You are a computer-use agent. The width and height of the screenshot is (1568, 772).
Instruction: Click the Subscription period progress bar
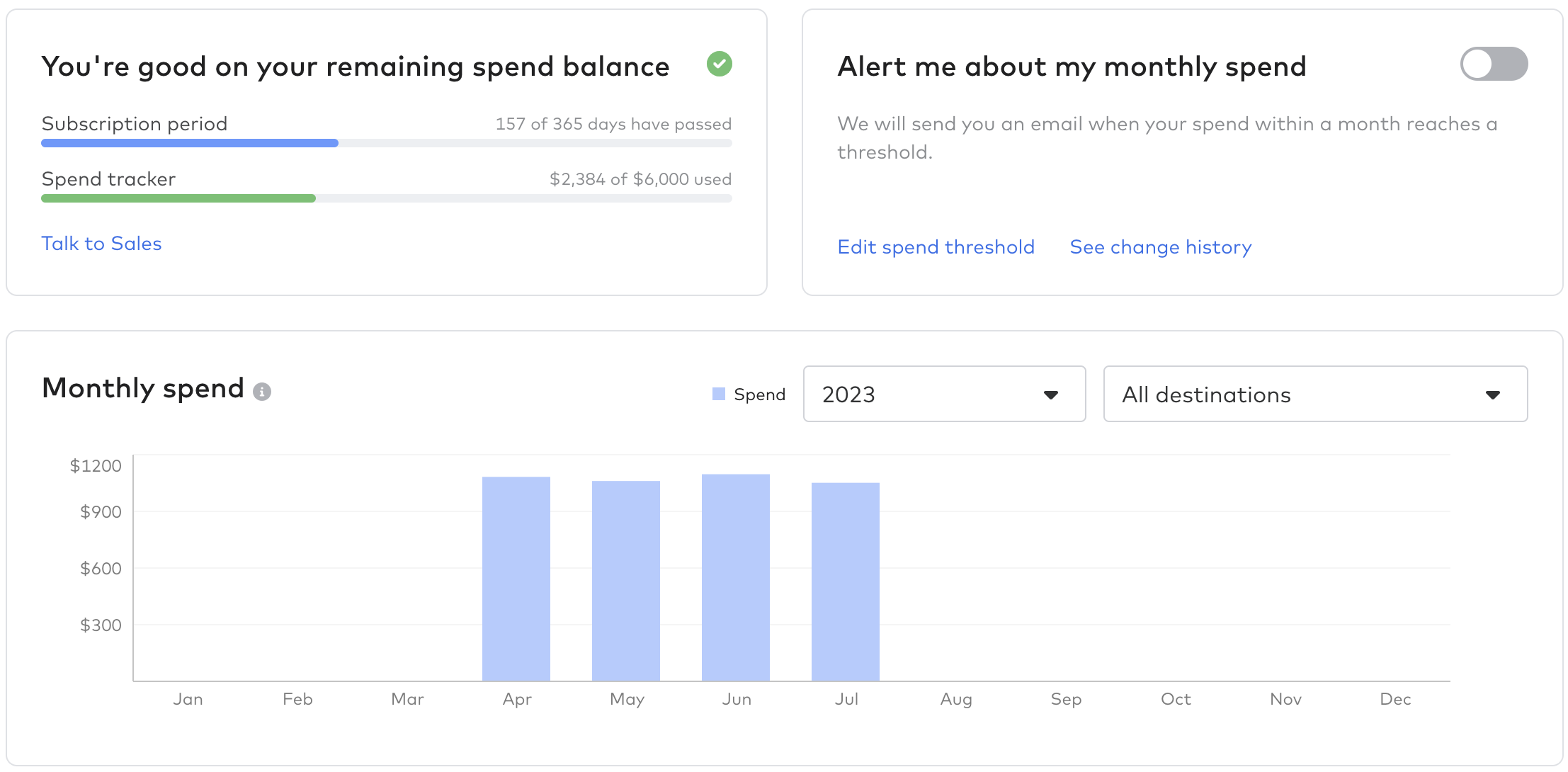[x=387, y=143]
